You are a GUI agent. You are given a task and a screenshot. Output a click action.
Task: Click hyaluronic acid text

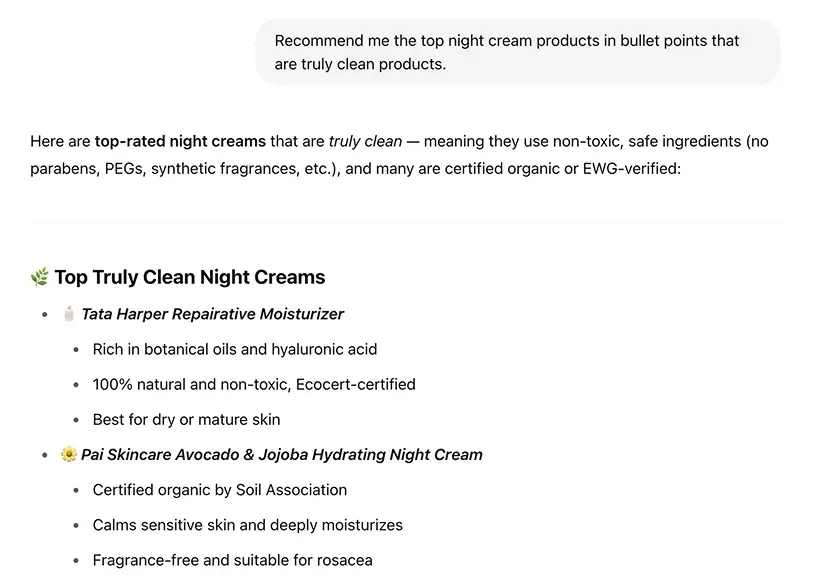click(x=324, y=349)
